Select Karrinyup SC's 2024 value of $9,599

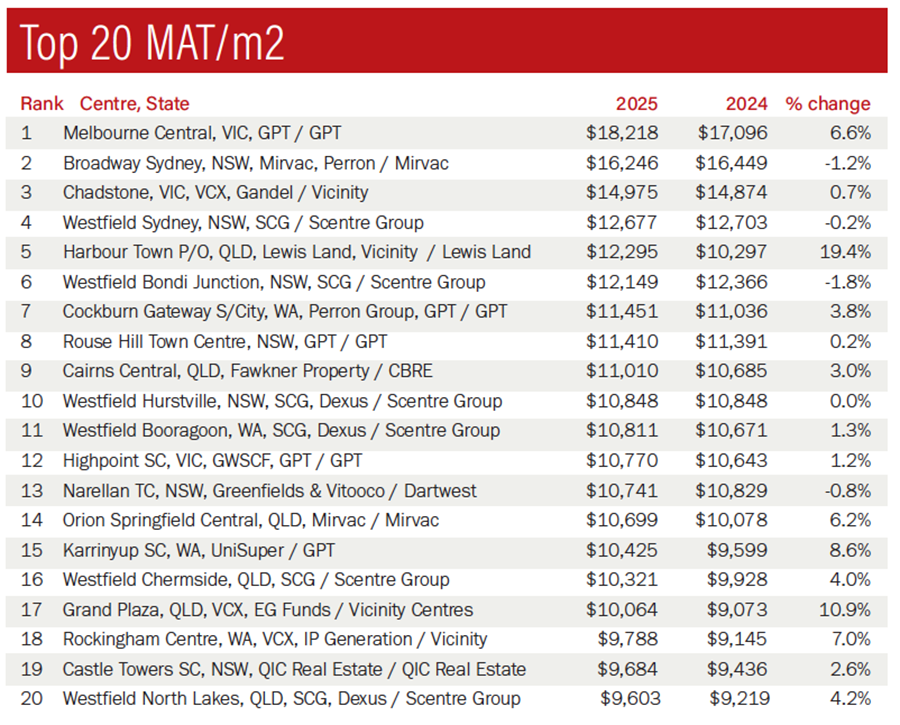(x=738, y=550)
